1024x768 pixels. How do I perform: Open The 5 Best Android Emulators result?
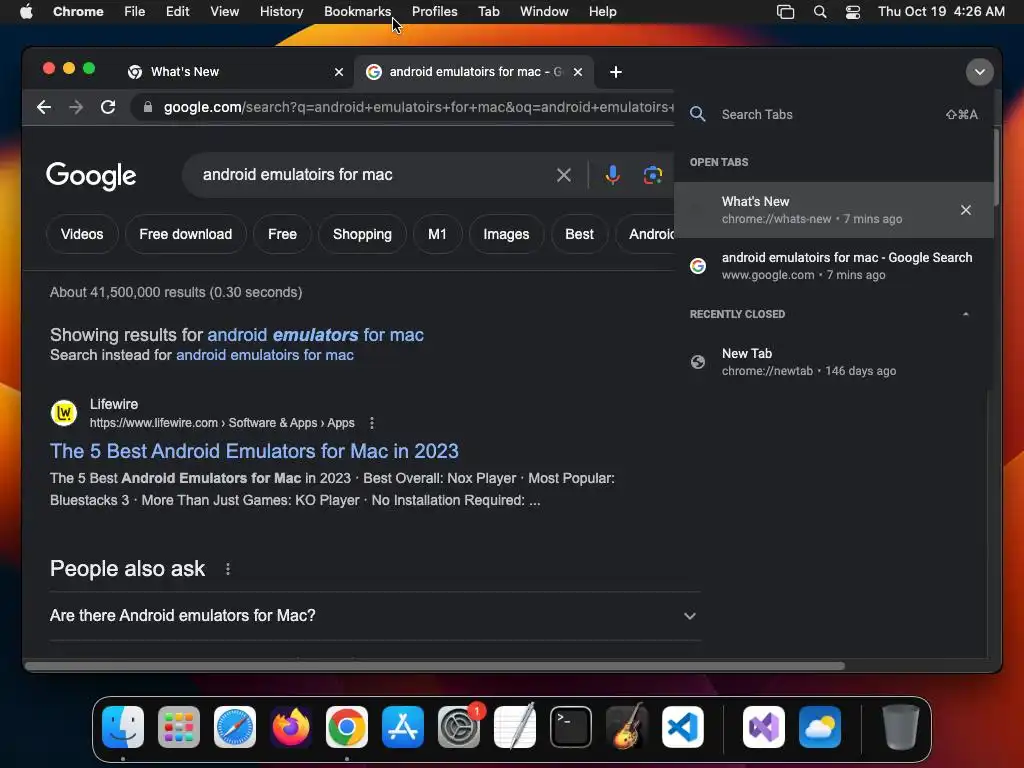(254, 451)
